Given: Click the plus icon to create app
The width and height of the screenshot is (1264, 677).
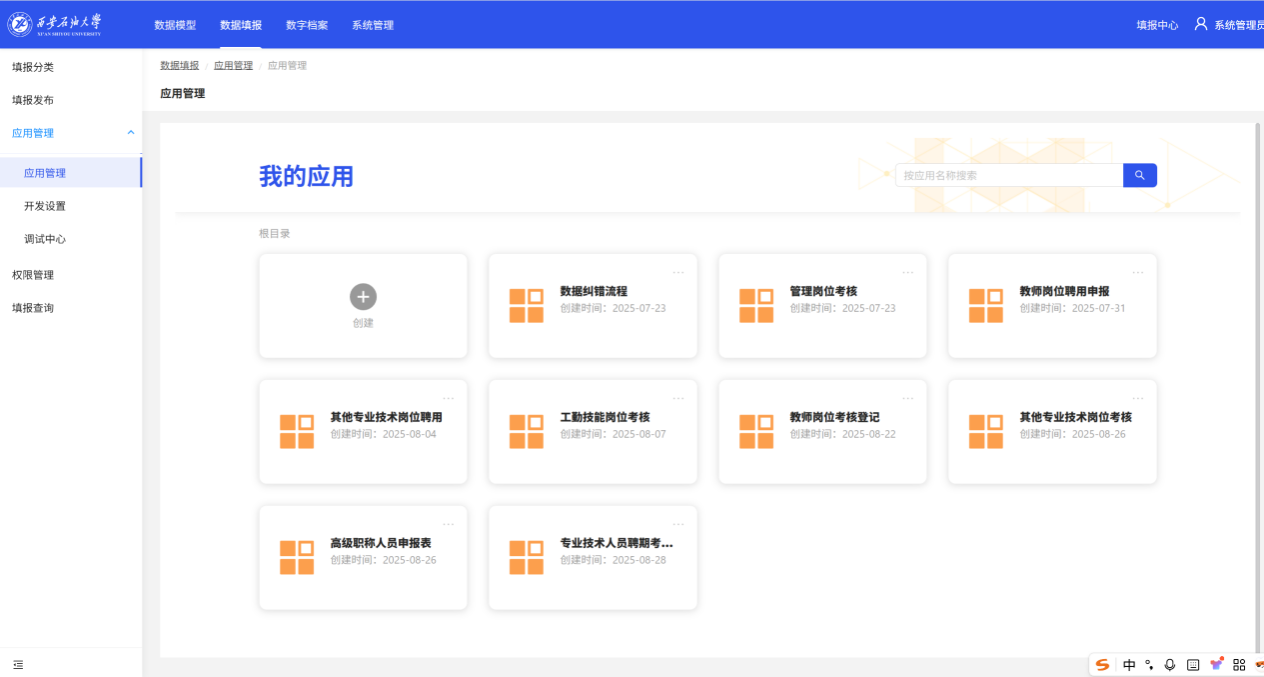Looking at the screenshot, I should pyautogui.click(x=363, y=296).
